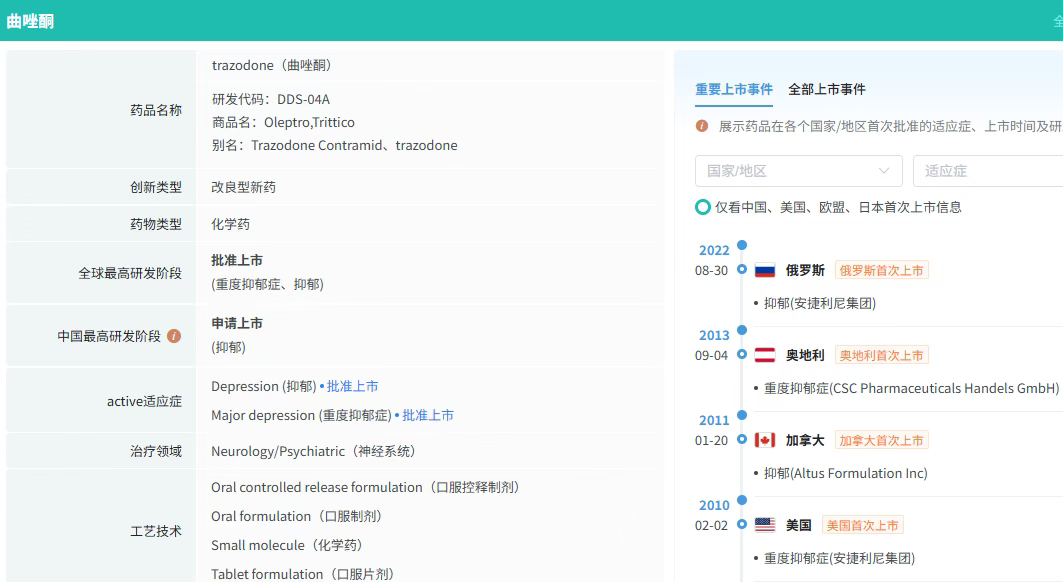Switch to 全部上市事件 tab
This screenshot has width=1063, height=582.
[827, 89]
